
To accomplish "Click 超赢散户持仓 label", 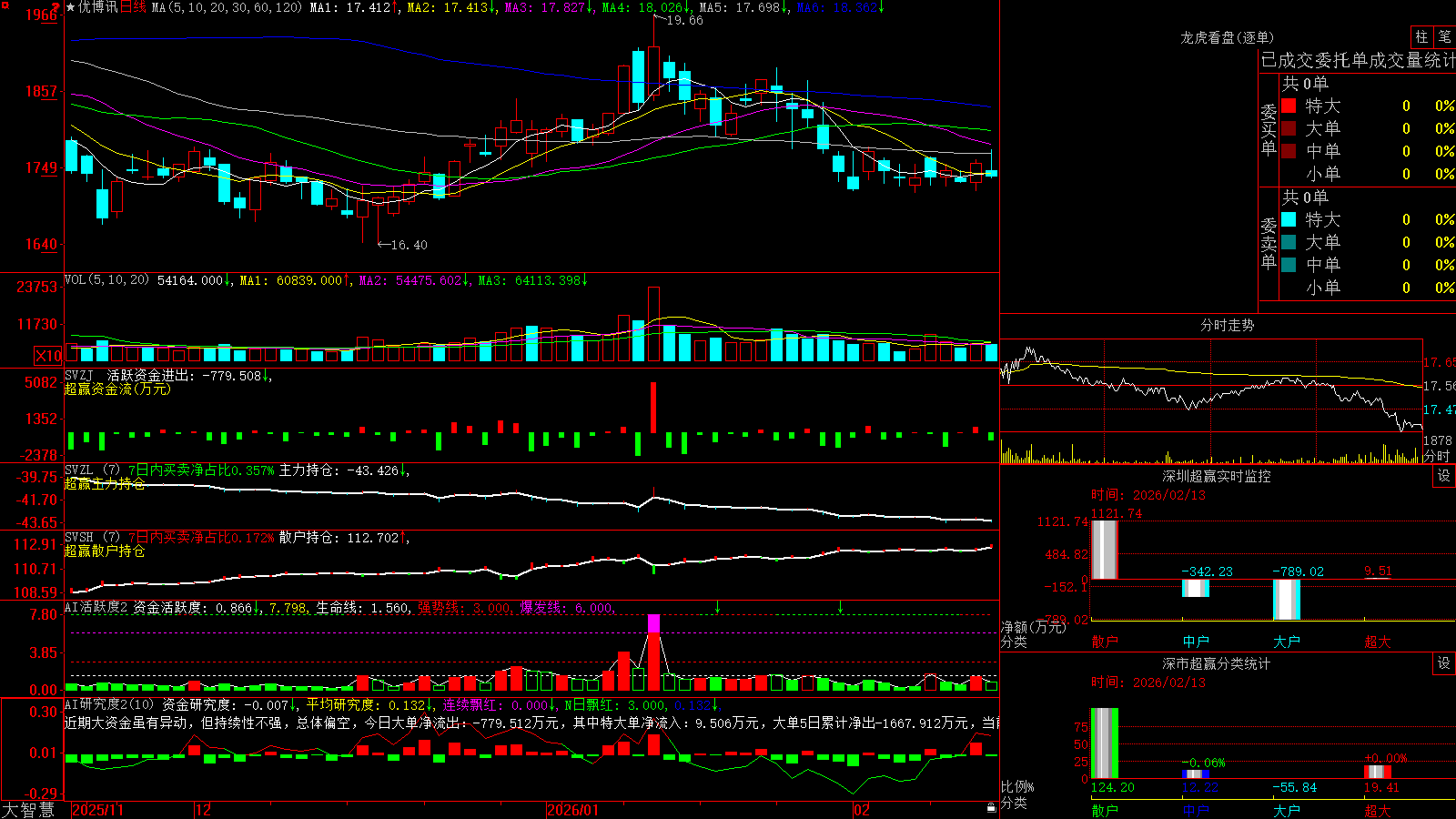I will [105, 551].
